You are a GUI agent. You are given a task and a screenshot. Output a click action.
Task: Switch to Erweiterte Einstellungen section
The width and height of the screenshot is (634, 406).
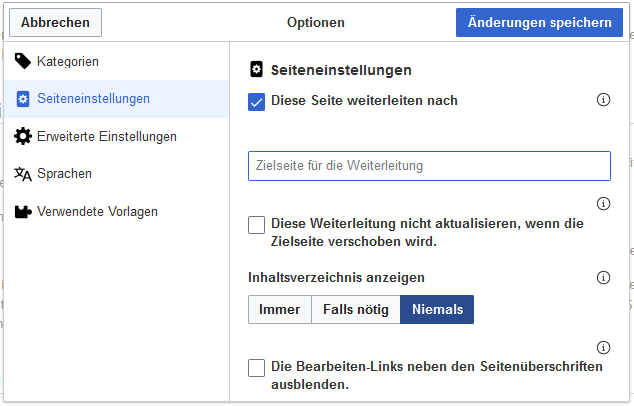pos(116,137)
